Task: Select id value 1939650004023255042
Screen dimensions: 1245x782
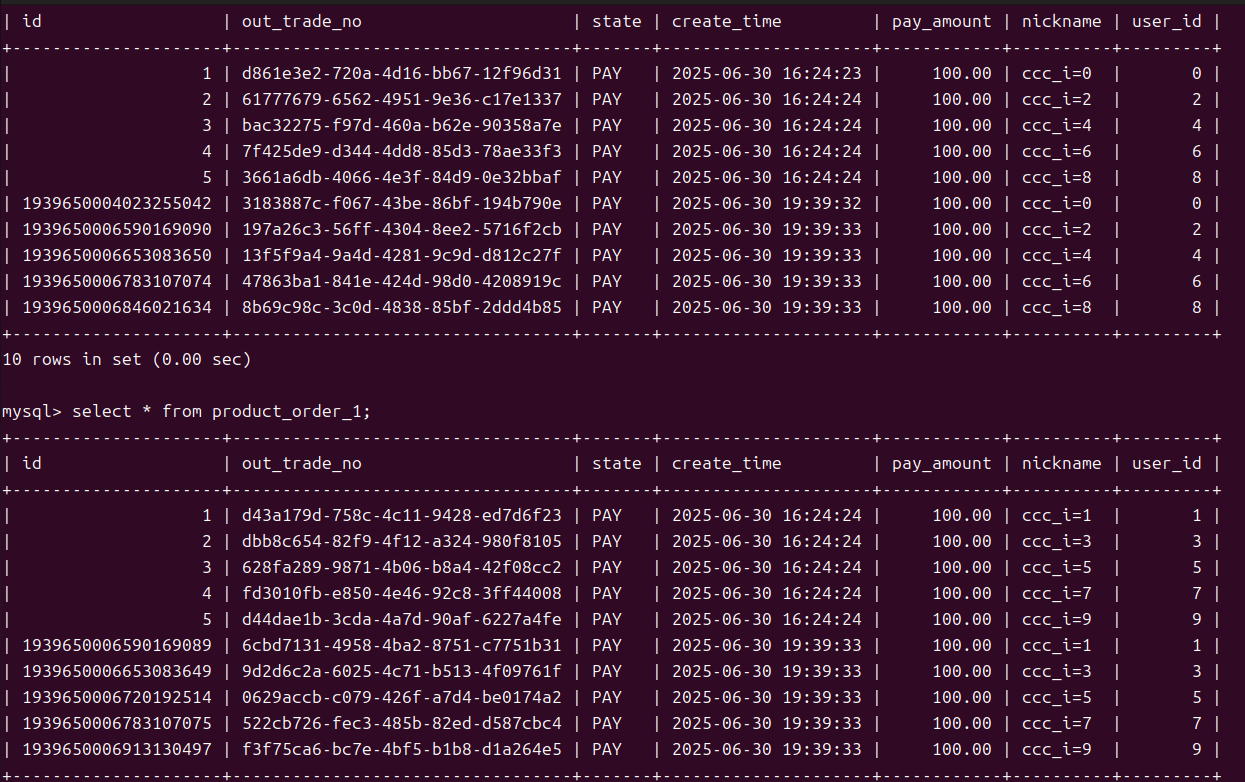Action: point(117,203)
